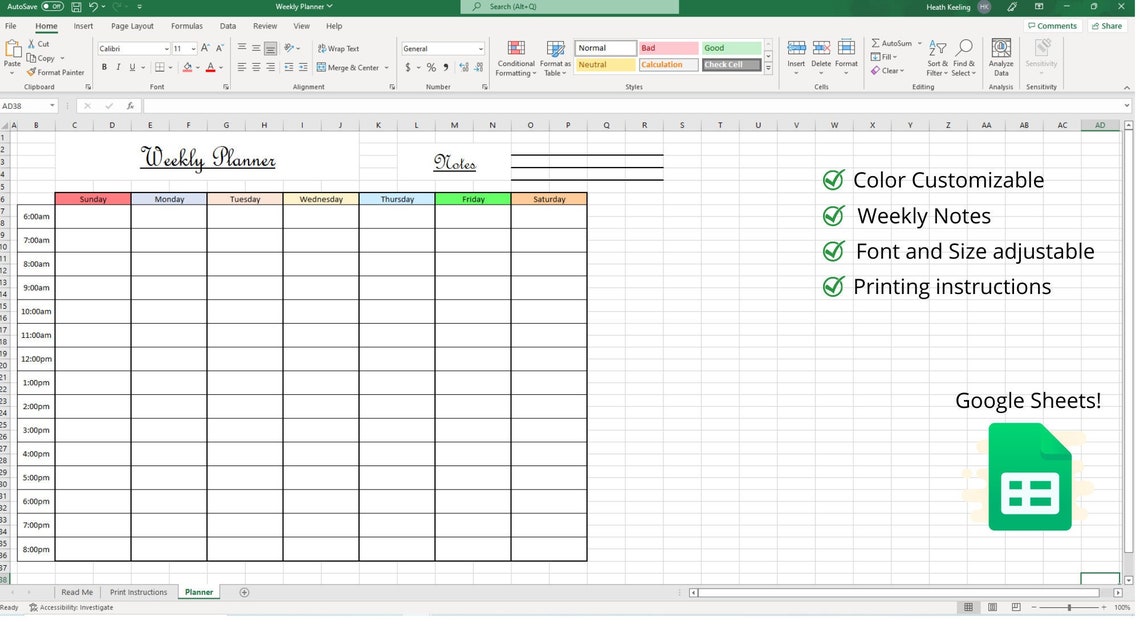Toggle bold formatting
The width and height of the screenshot is (1140, 633).
(x=104, y=67)
